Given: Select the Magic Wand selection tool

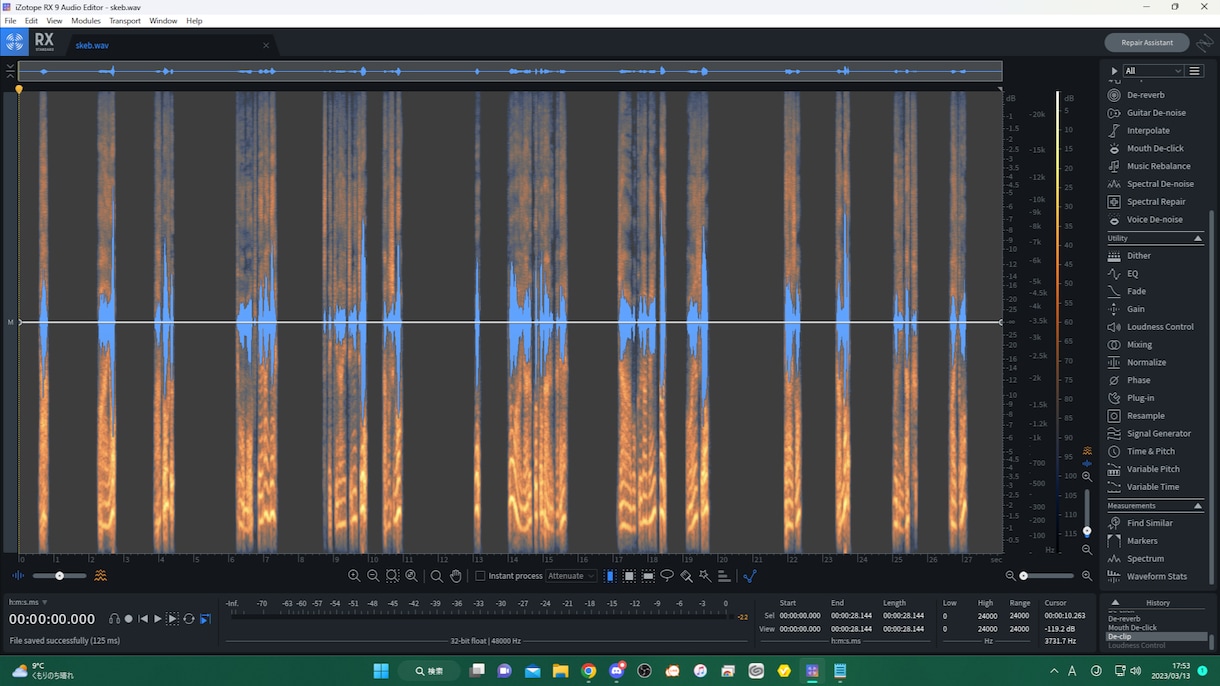Looking at the screenshot, I should pos(705,576).
